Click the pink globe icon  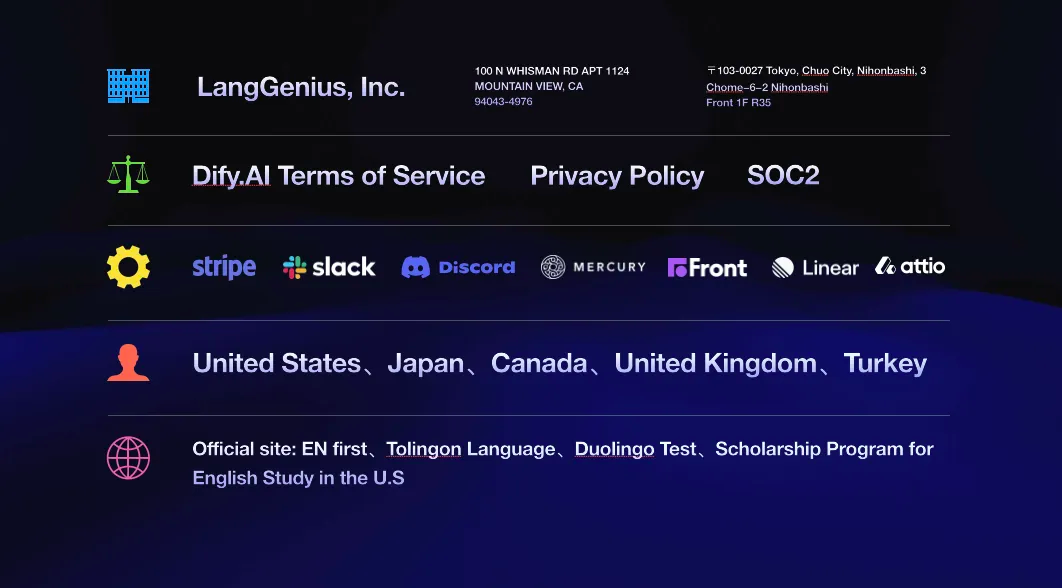(128, 458)
